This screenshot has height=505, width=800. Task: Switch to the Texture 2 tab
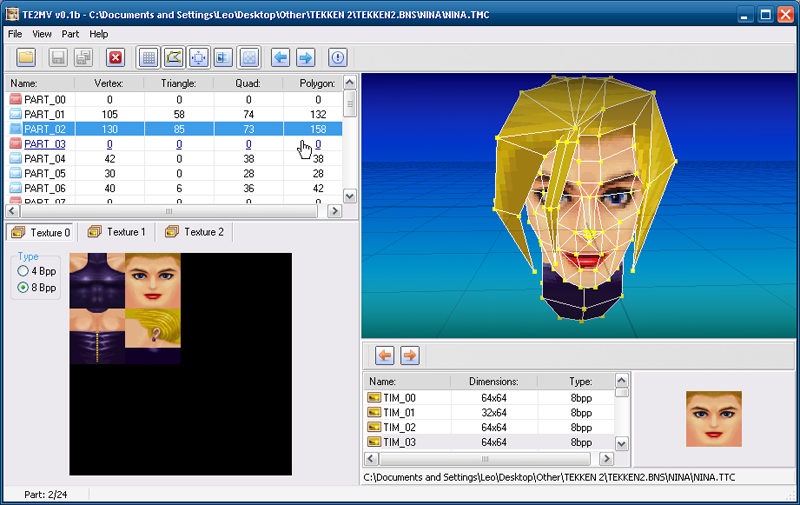point(194,232)
